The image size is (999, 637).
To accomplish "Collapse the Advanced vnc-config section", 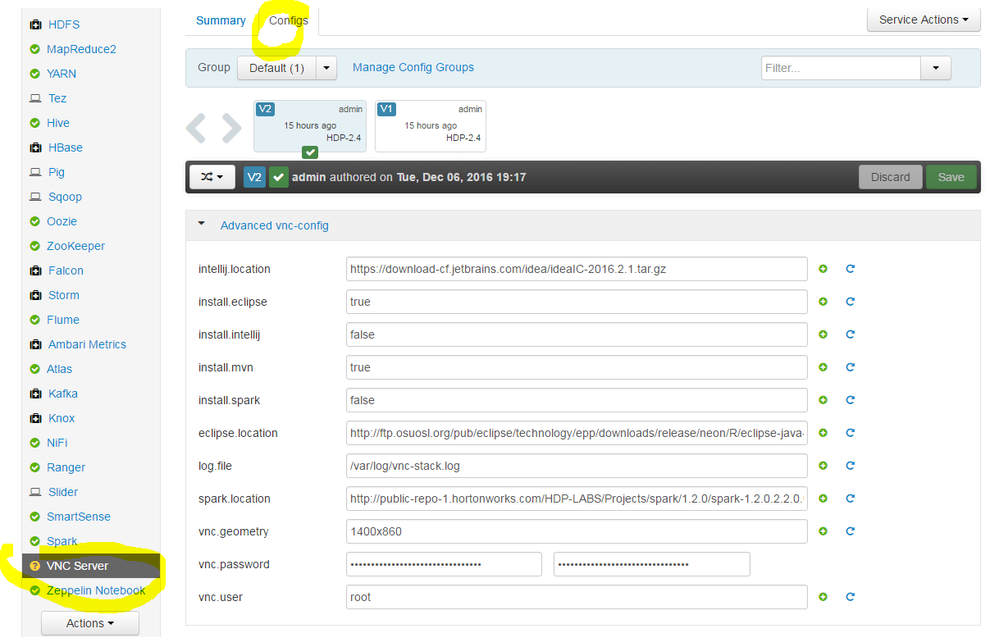I will (x=201, y=224).
